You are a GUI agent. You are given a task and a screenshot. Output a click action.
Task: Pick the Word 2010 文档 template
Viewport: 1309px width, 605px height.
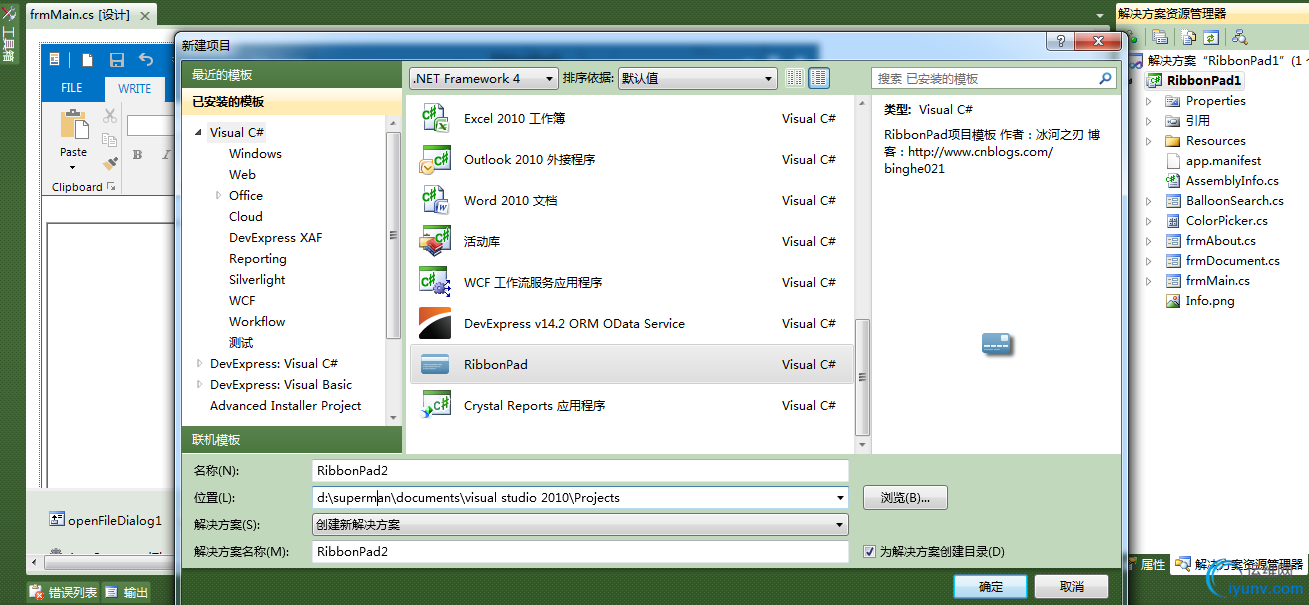tap(631, 200)
